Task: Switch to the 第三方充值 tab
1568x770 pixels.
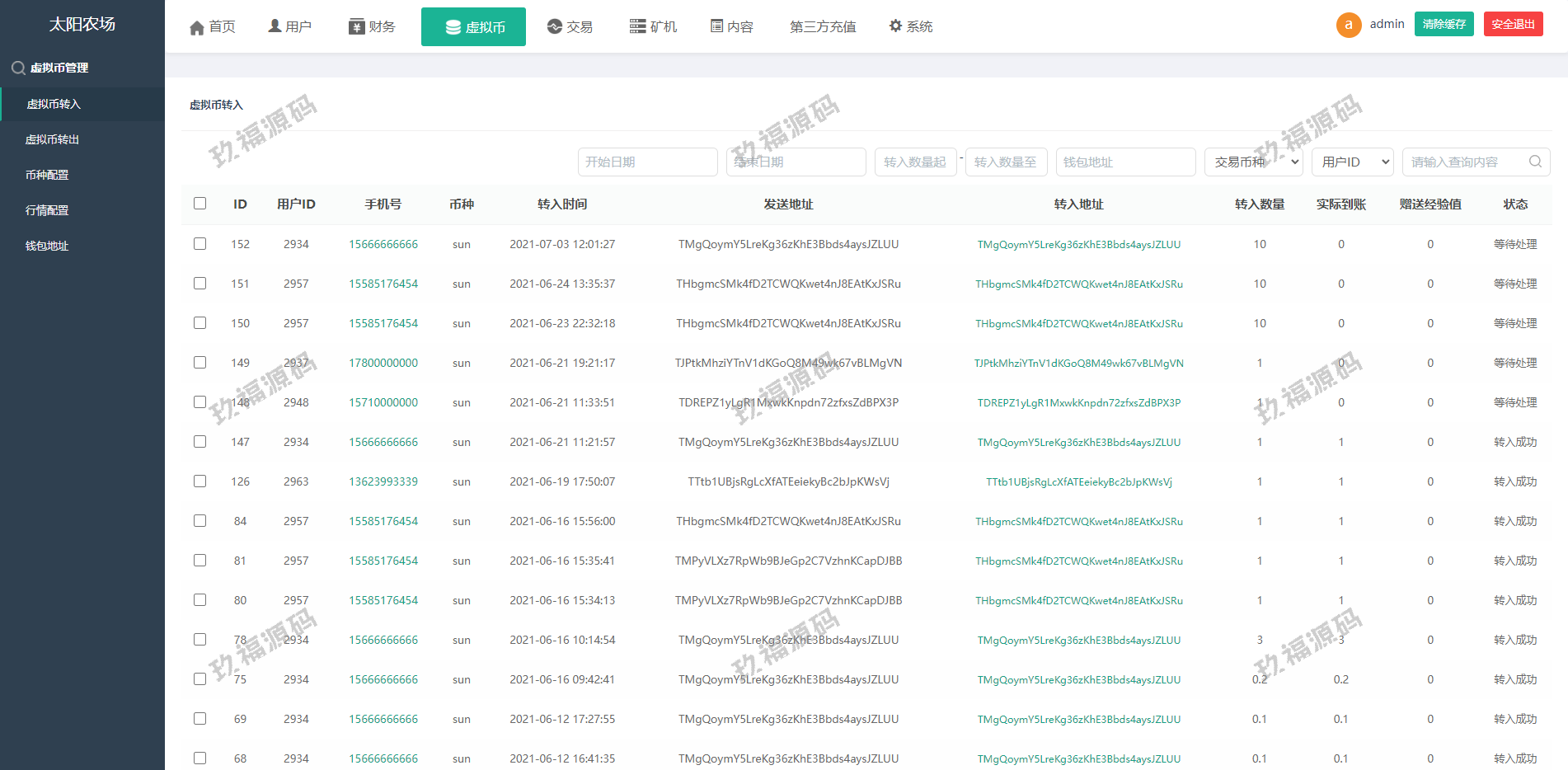Action: 822,27
